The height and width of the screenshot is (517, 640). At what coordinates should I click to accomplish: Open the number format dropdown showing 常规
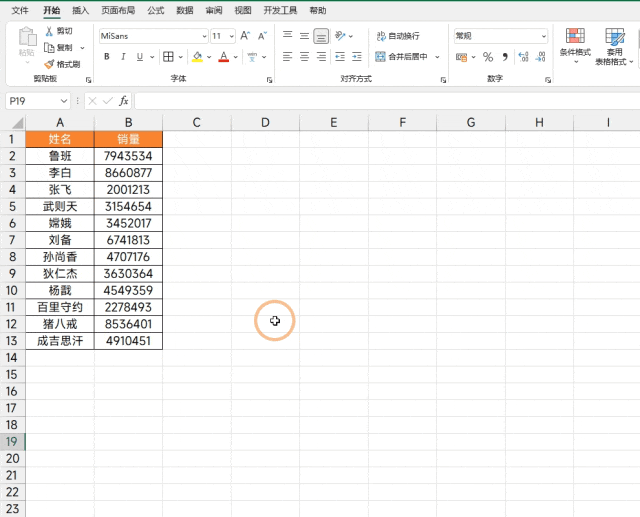544,36
